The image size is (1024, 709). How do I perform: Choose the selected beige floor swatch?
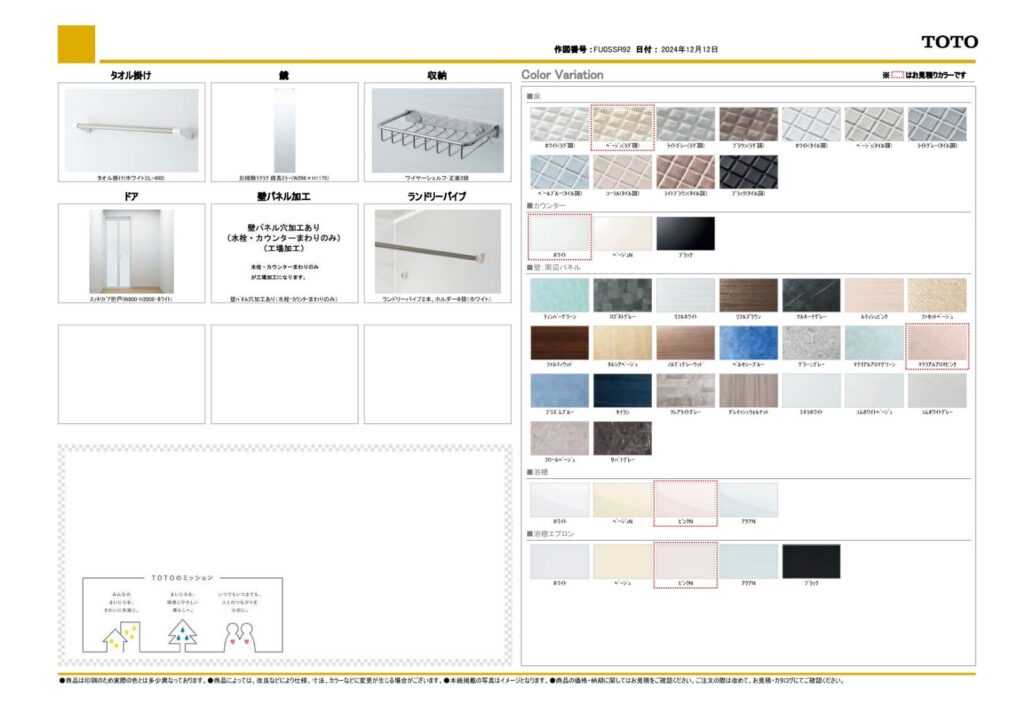point(622,125)
